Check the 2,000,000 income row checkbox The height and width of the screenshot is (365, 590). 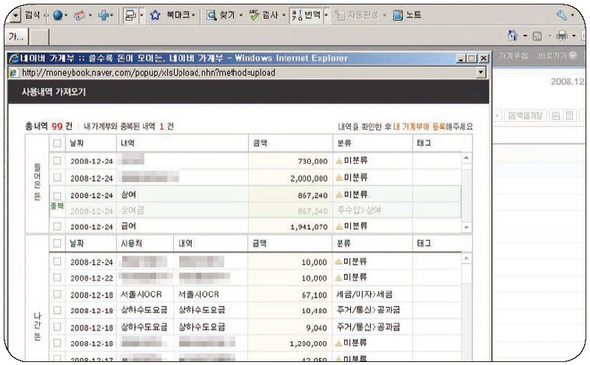click(57, 177)
